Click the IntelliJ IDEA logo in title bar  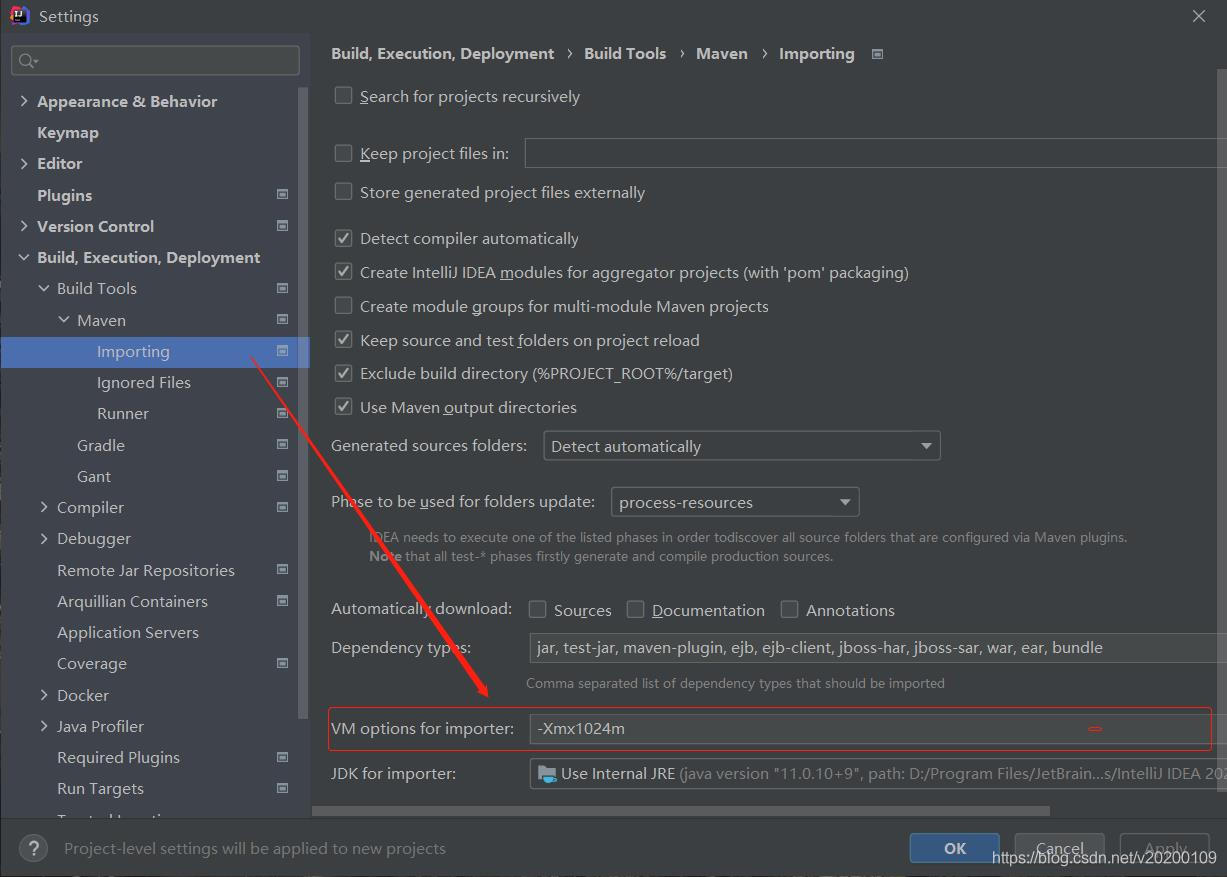coord(19,16)
